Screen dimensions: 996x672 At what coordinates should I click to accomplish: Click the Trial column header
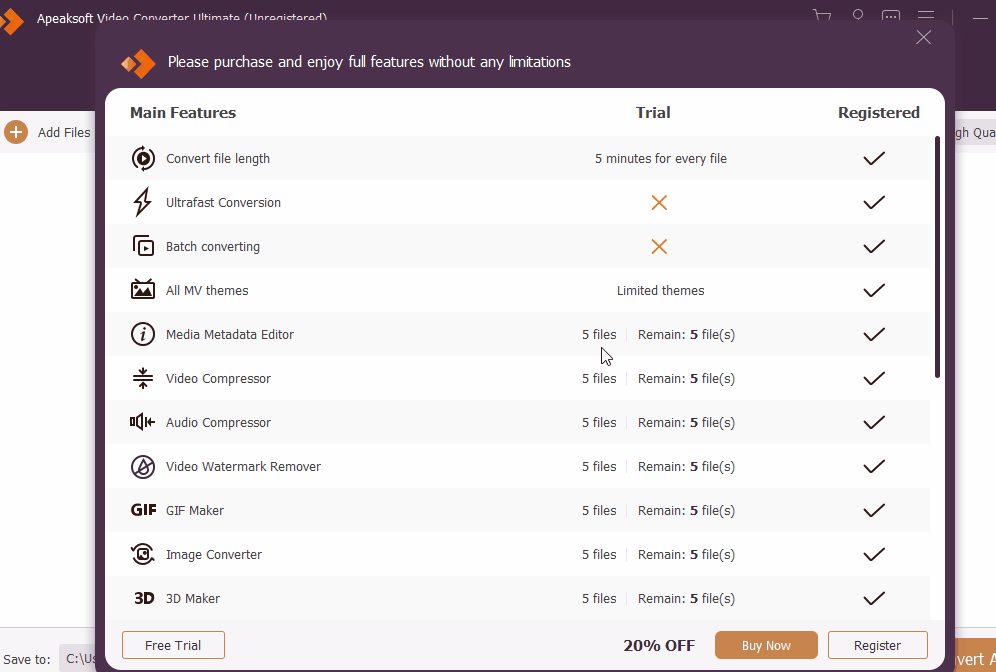(653, 112)
